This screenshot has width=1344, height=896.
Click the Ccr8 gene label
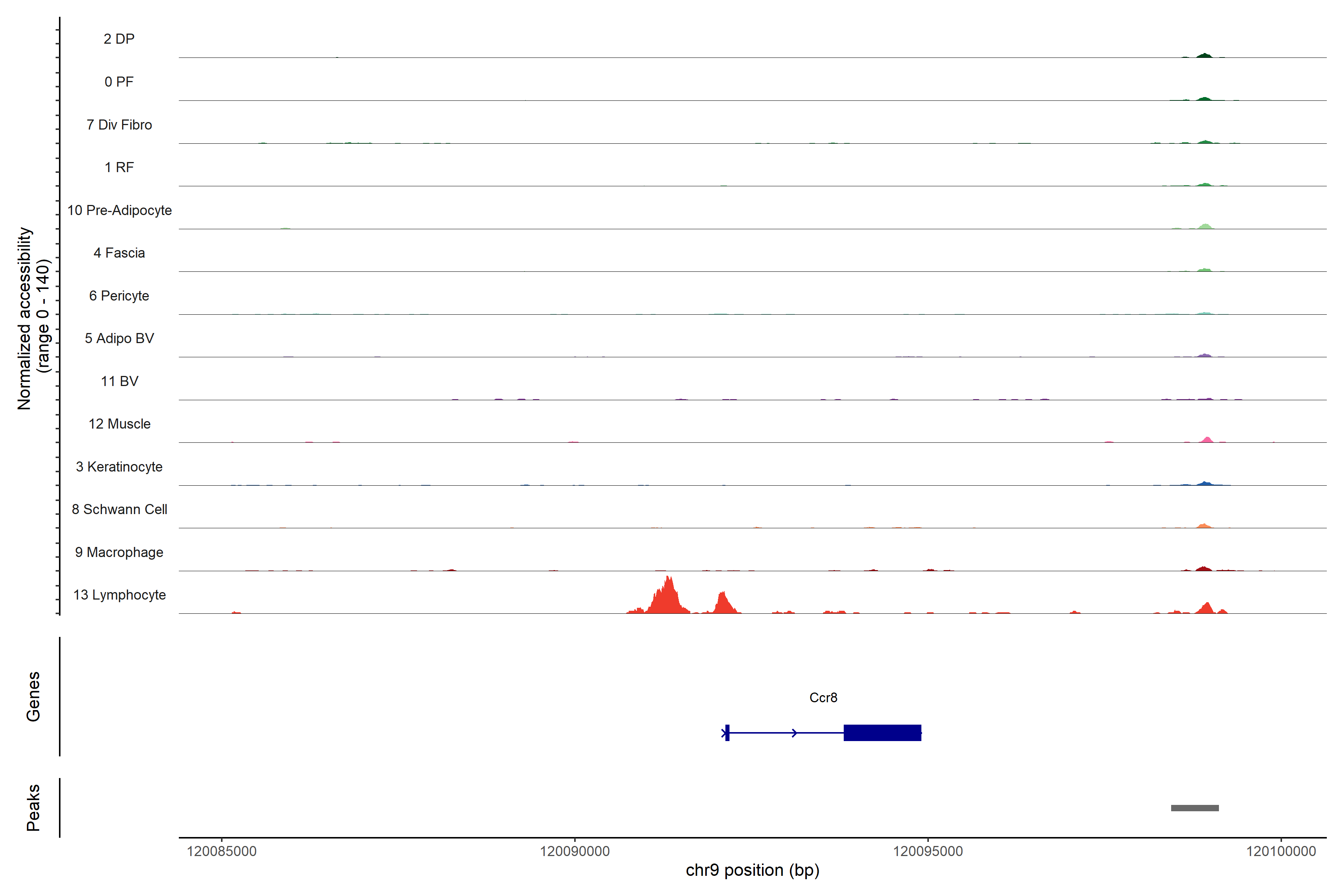click(x=823, y=698)
